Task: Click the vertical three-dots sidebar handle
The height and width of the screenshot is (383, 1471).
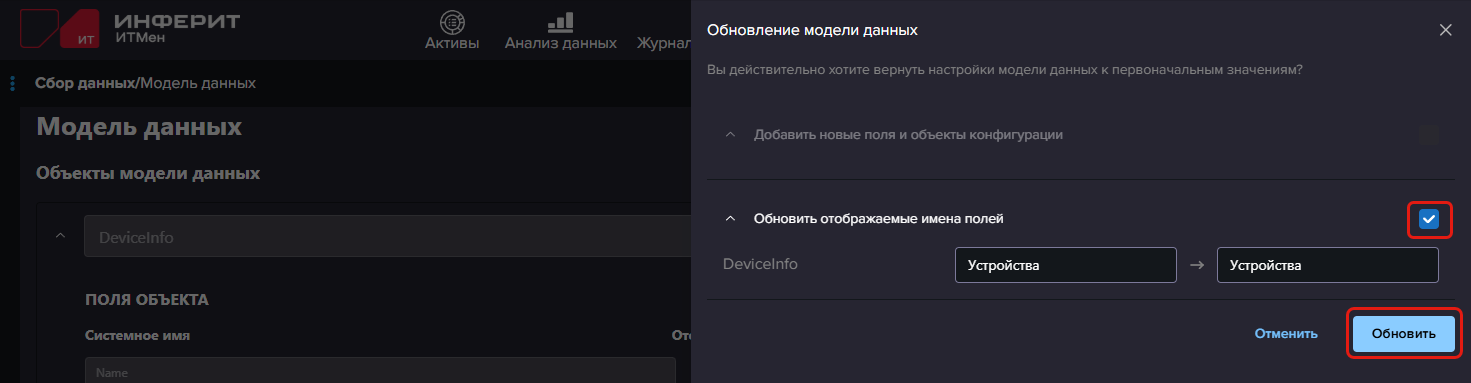Action: [x=12, y=83]
